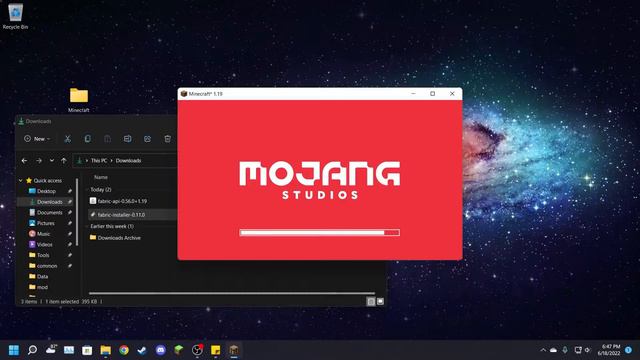Viewport: 640px width, 360px height.
Task: Launch Google Chrome from taskbar
Action: pos(124,350)
